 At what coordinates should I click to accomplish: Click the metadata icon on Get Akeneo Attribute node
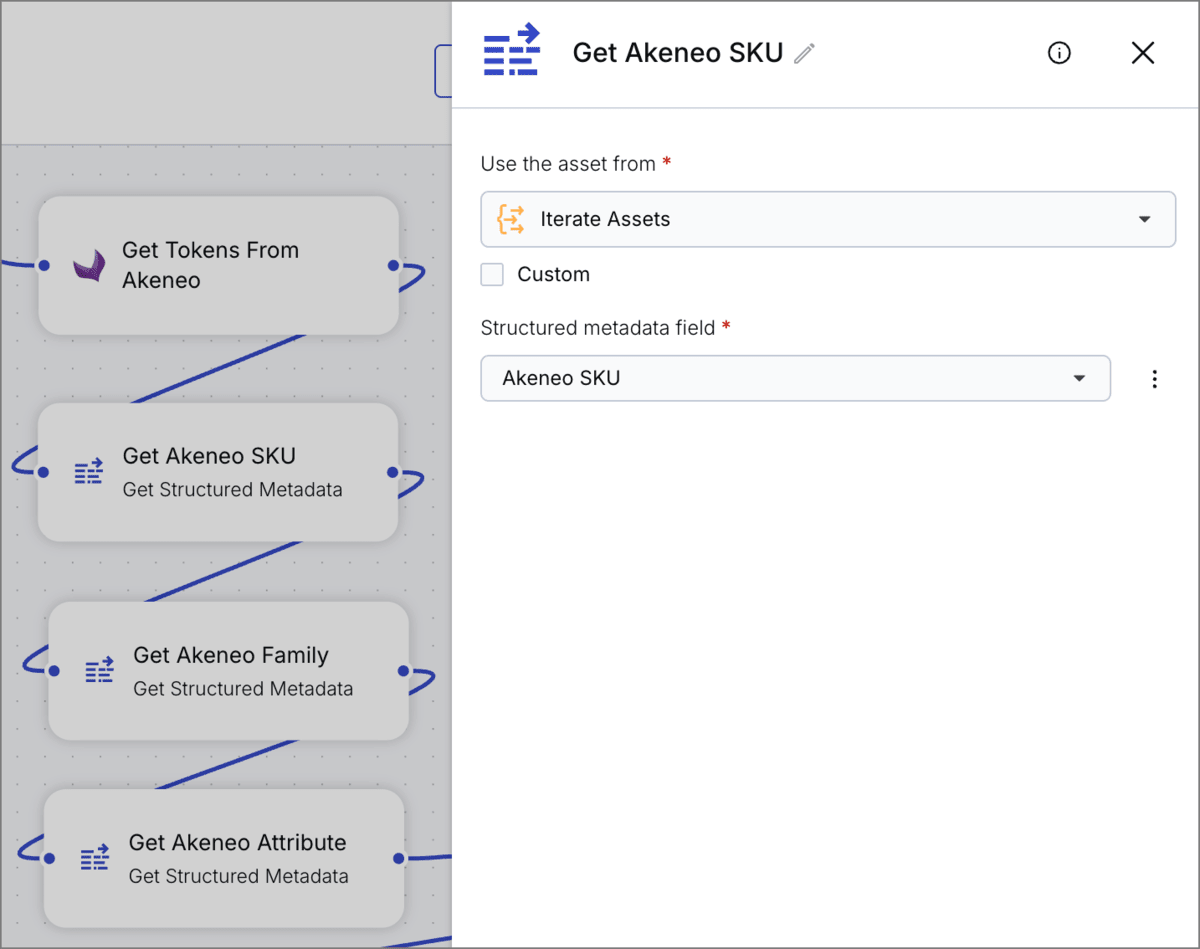(95, 857)
